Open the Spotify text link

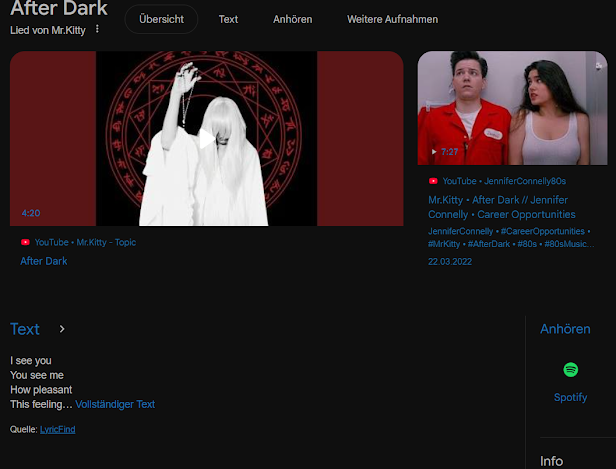coord(570,397)
